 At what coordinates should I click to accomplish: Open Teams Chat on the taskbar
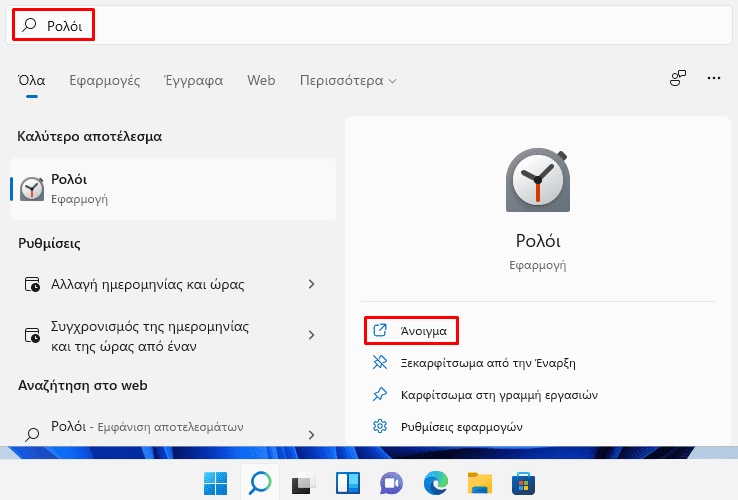[x=392, y=484]
